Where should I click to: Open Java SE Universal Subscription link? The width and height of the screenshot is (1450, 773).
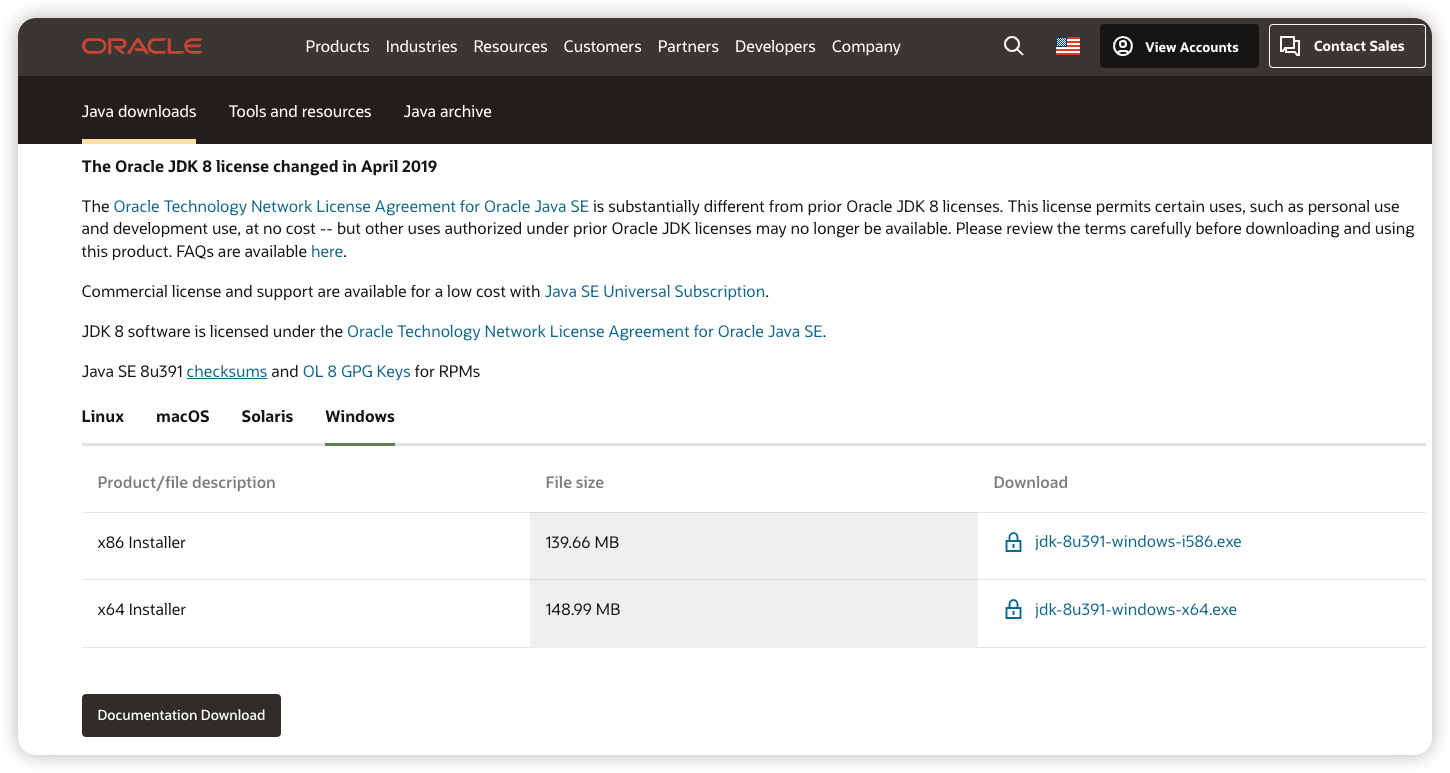654,291
